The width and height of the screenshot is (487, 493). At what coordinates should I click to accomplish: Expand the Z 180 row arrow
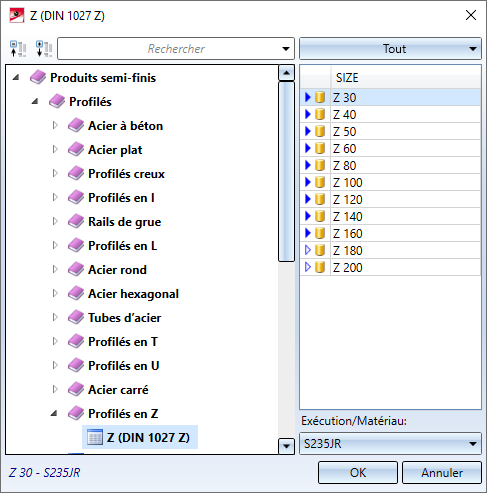pos(308,250)
